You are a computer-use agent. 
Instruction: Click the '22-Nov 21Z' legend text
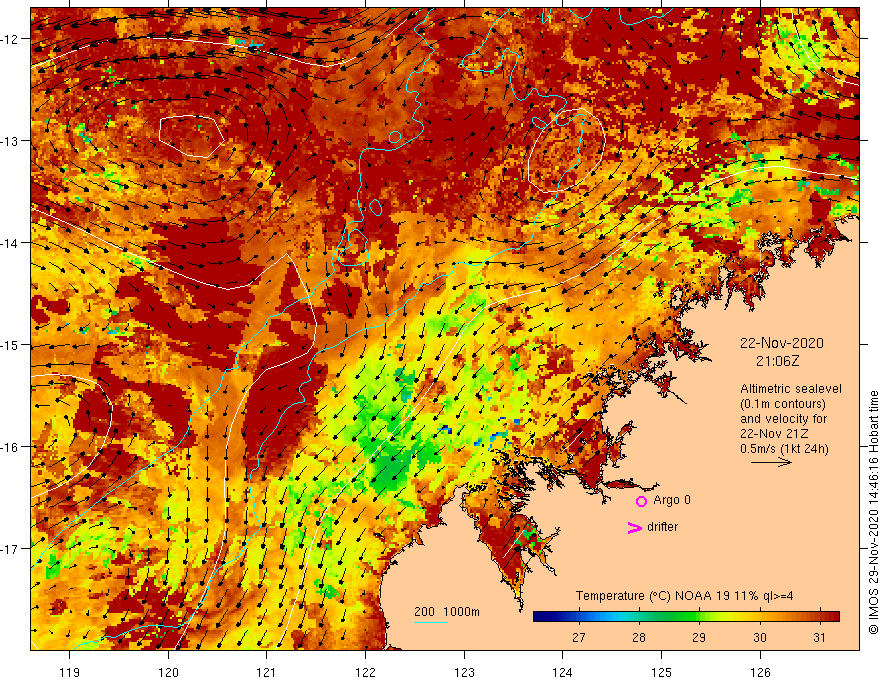tap(775, 434)
